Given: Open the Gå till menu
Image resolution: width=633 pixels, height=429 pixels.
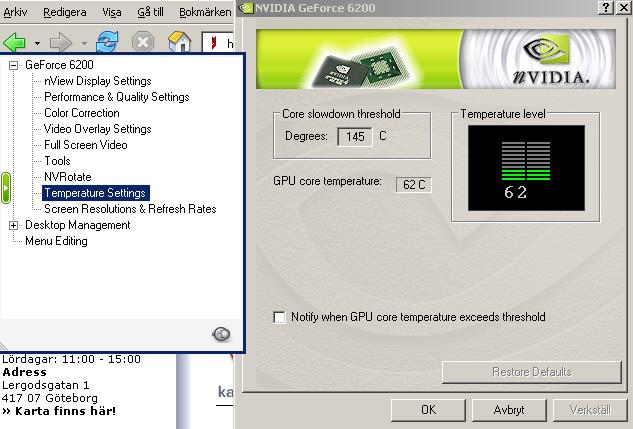Looking at the screenshot, I should [150, 12].
